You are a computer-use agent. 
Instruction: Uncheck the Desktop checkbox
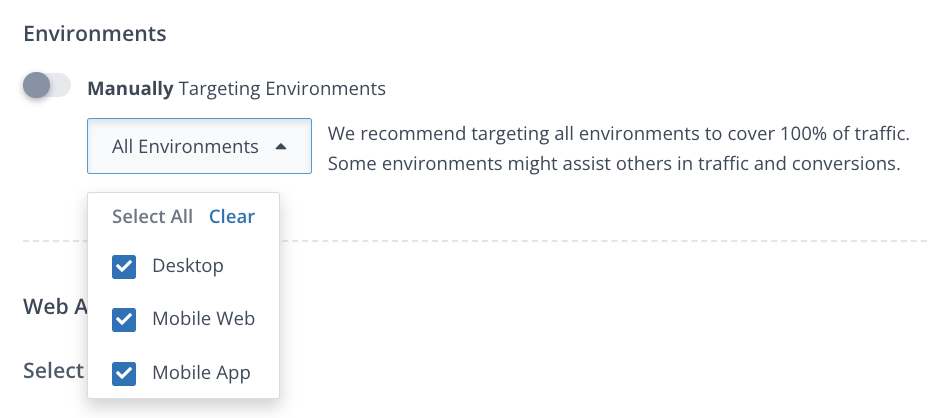(x=124, y=267)
